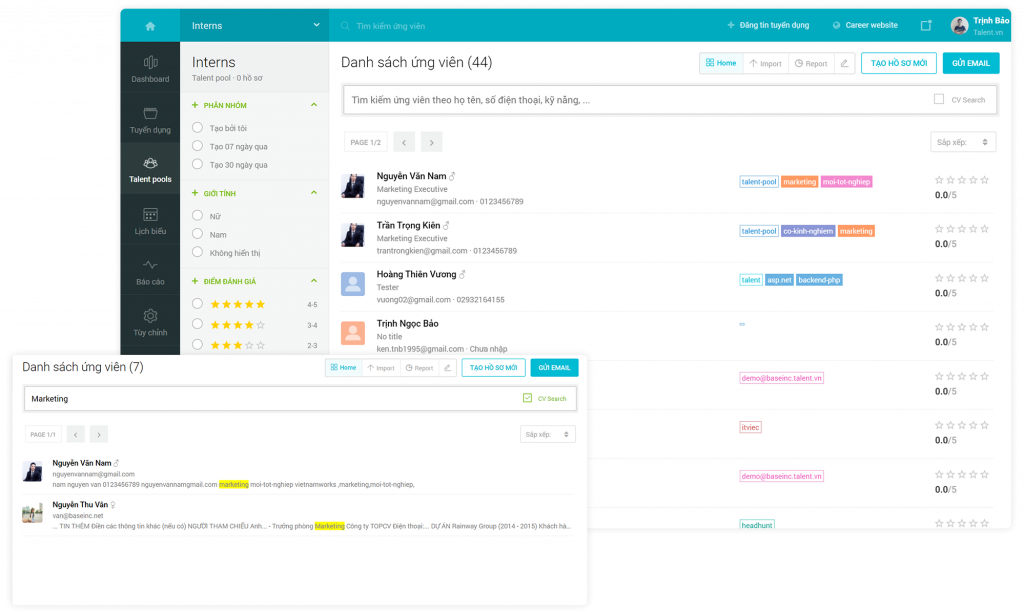Click the edit pencil icon beside Report
The height and width of the screenshot is (613, 1024).
pos(844,63)
